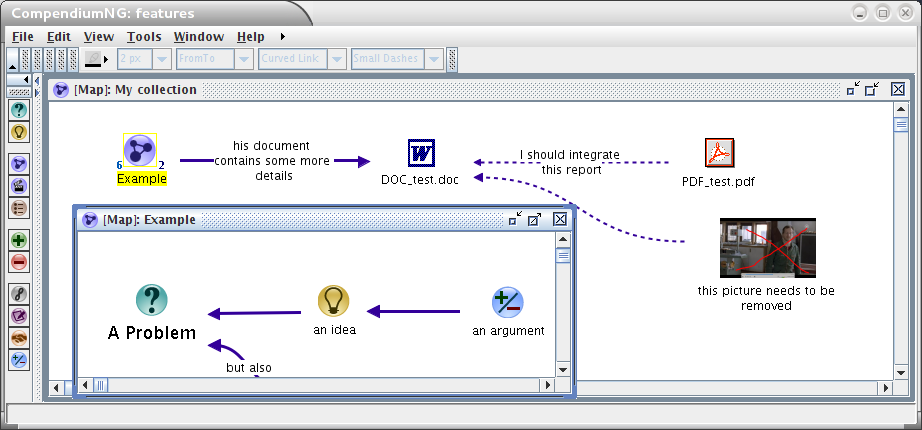Click the 'this picture needs to be removed' thumbnail

tap(767, 248)
